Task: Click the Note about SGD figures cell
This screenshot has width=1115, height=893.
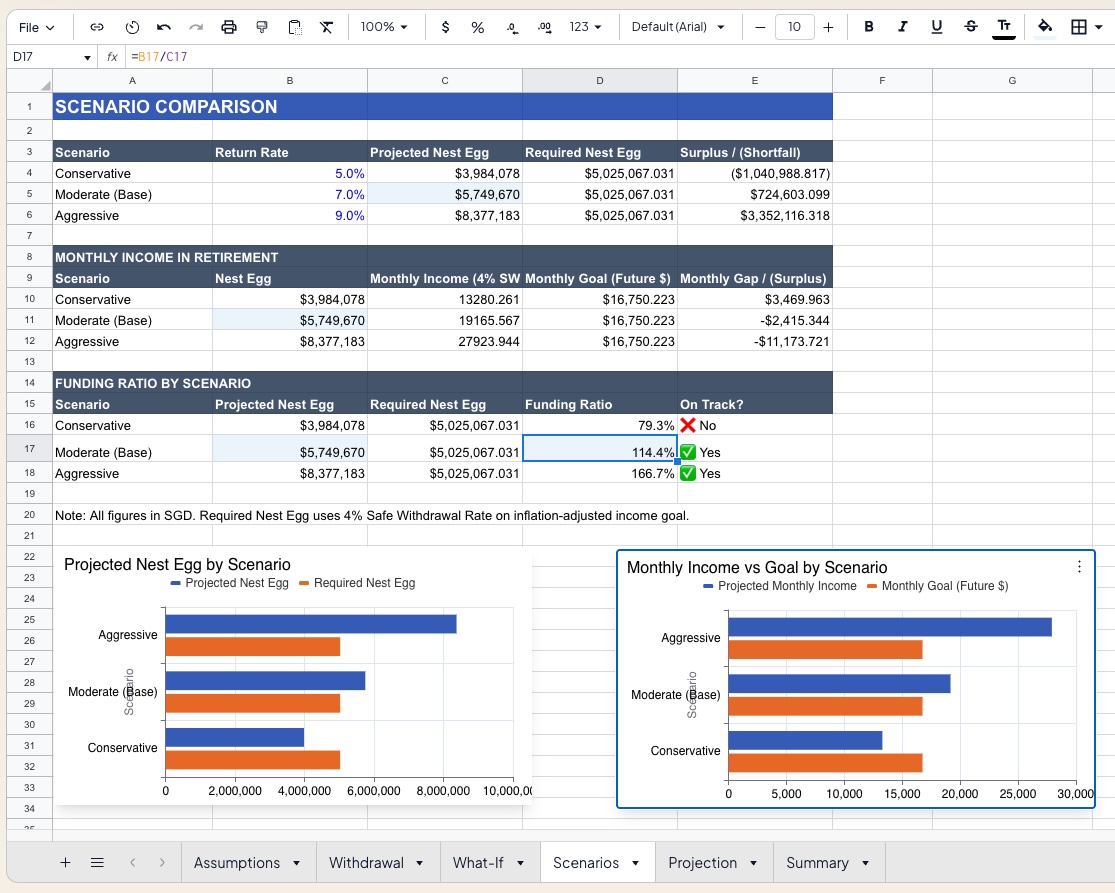Action: point(371,515)
